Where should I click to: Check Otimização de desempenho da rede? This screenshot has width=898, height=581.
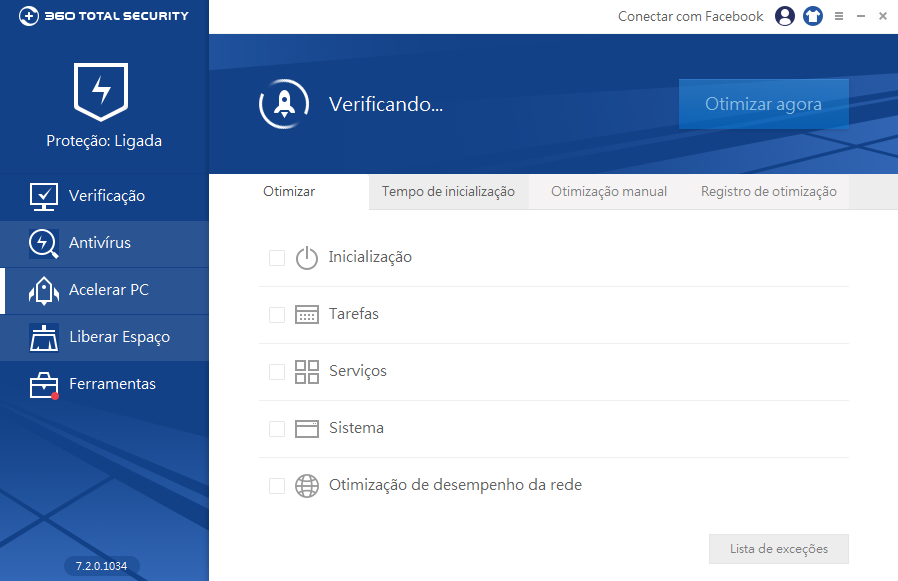pos(276,485)
